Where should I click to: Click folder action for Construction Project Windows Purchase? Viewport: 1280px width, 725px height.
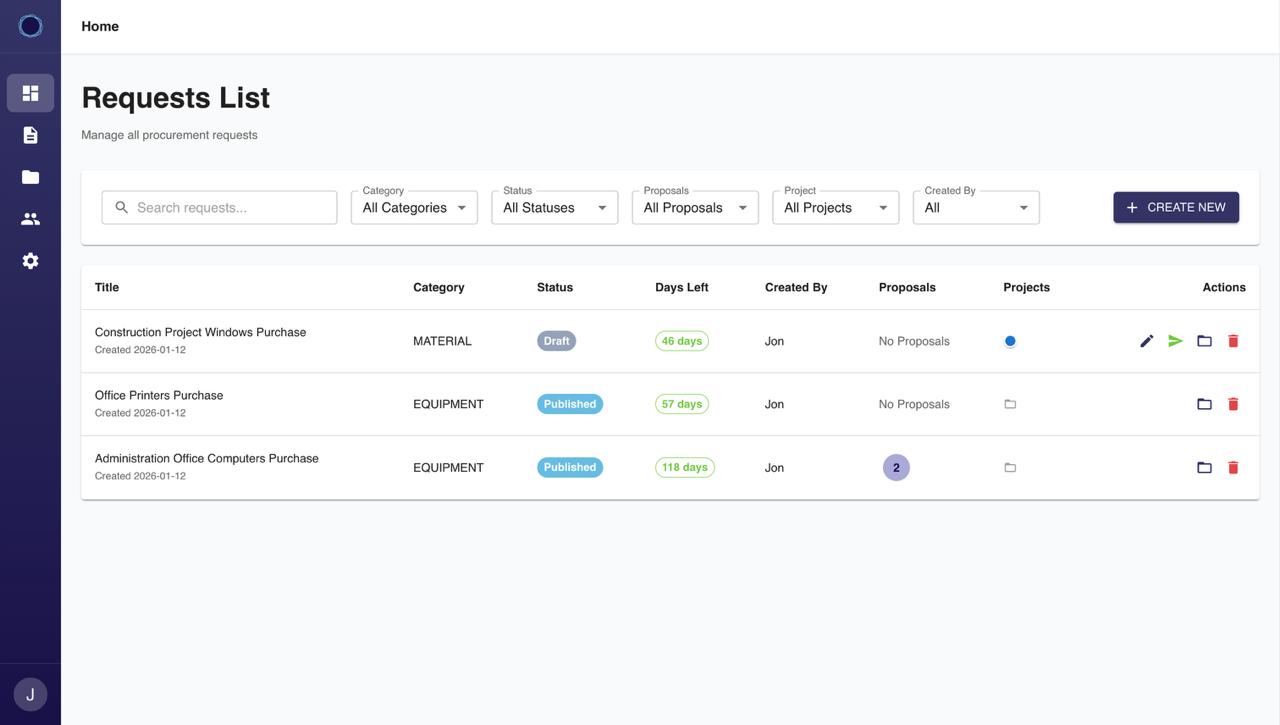tap(1204, 341)
